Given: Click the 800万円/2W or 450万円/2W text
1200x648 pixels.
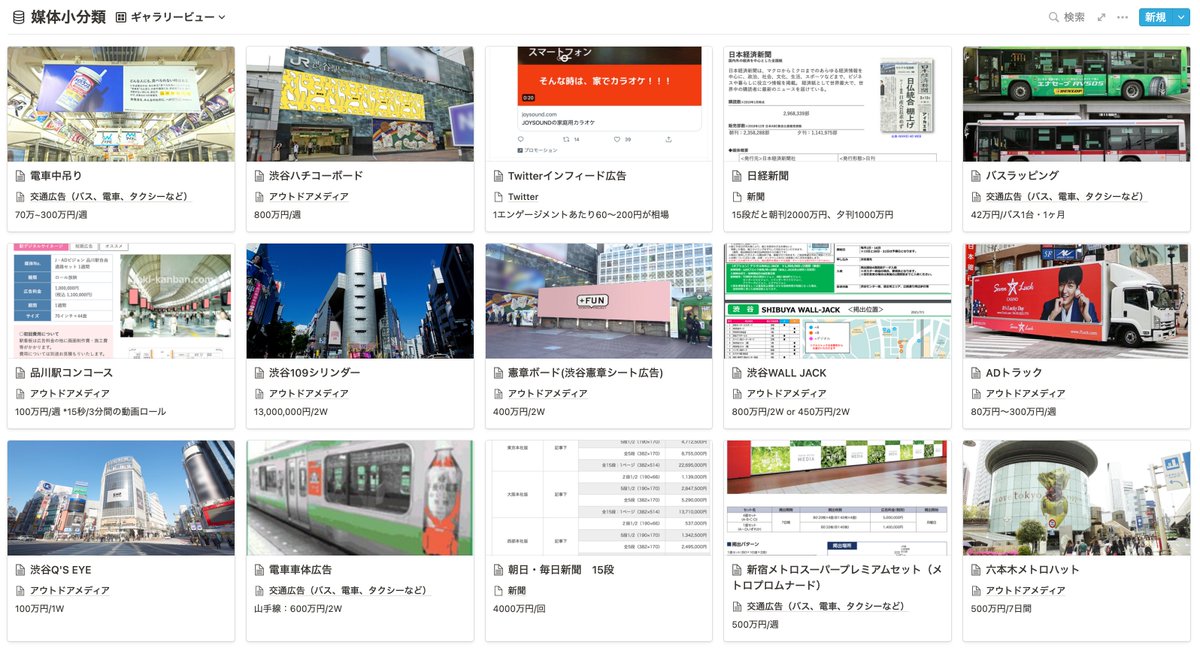Looking at the screenshot, I should (x=791, y=412).
